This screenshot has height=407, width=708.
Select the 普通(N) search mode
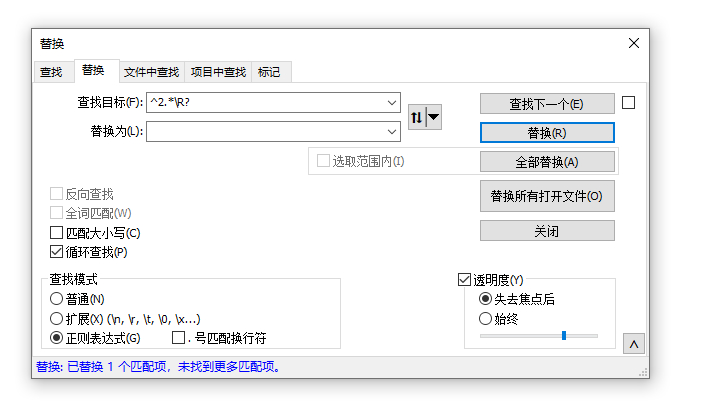pos(56,299)
